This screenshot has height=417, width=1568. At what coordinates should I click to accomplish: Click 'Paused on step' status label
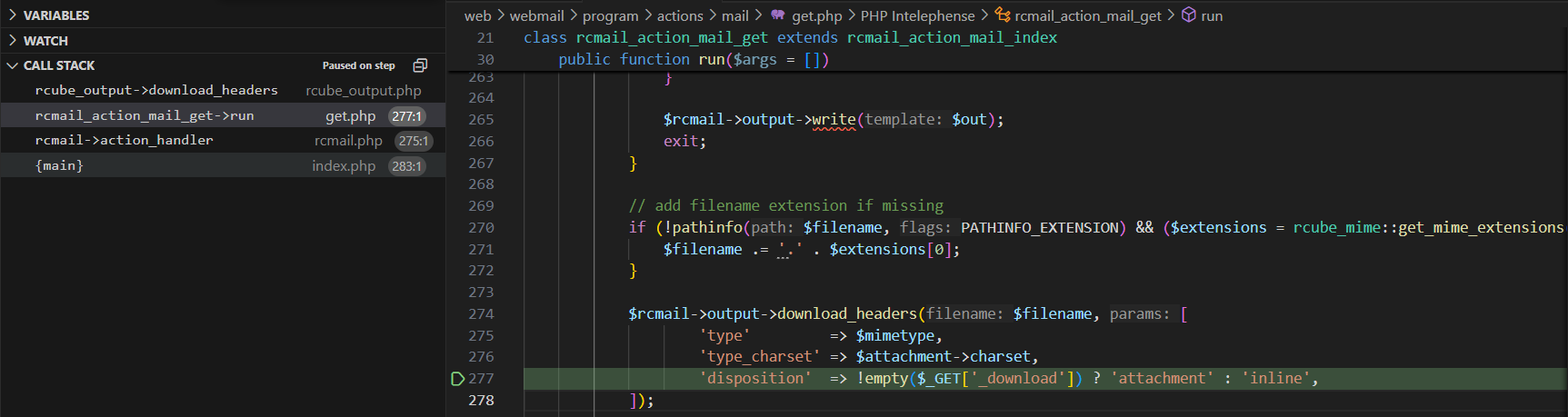point(358,65)
